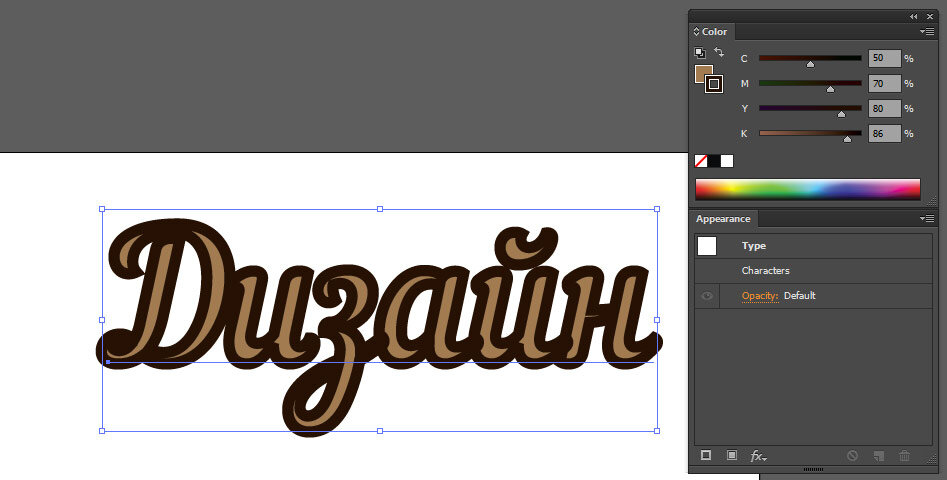Click the panel bottom drag gripper
This screenshot has width=947, height=480.
click(814, 469)
